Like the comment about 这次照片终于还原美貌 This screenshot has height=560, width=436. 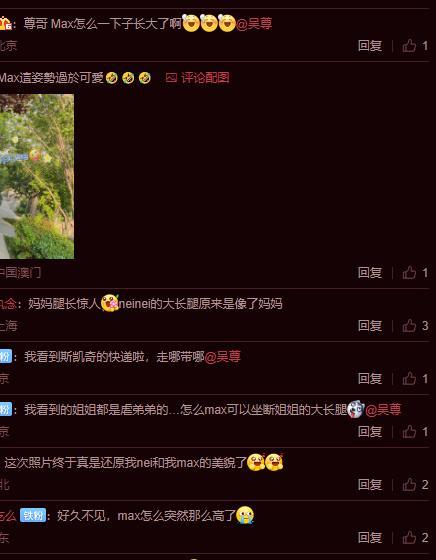409,485
